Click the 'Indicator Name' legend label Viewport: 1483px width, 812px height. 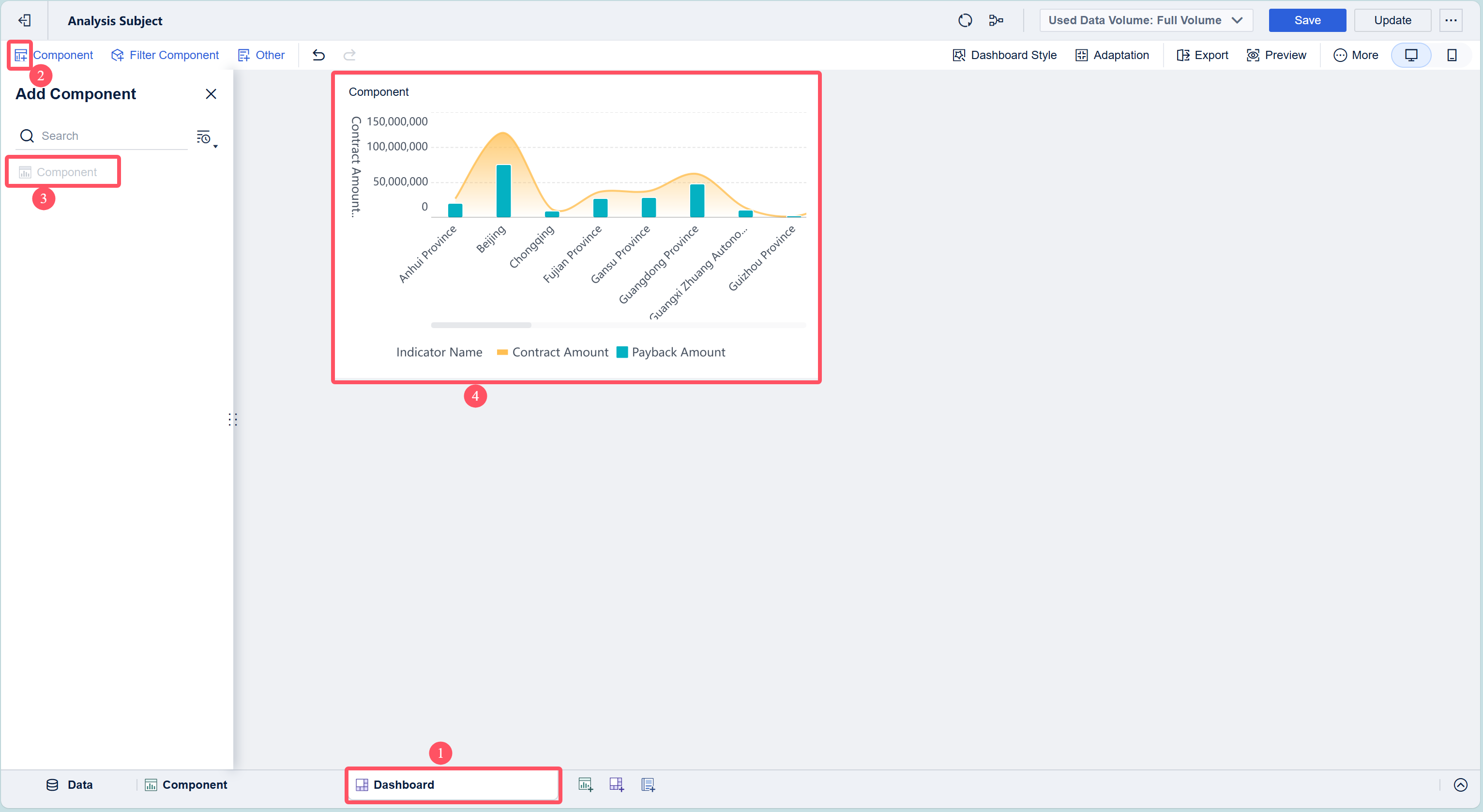tap(439, 352)
